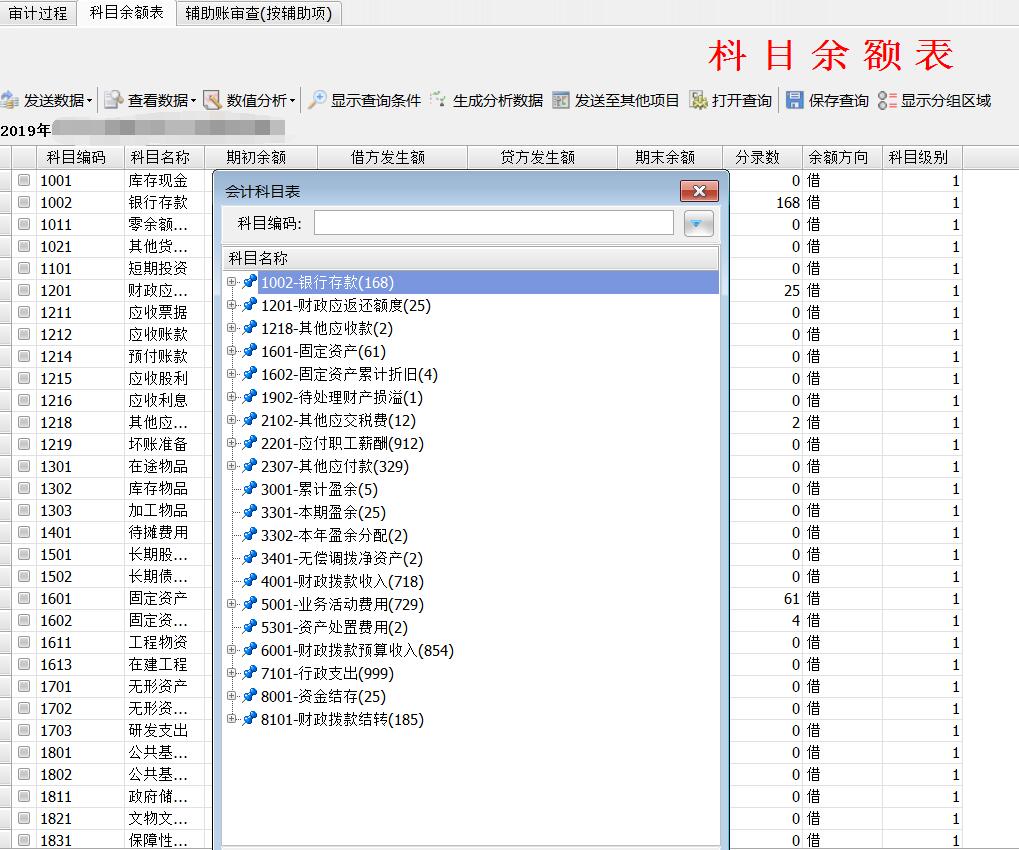Viewport: 1019px width, 850px height.
Task: Click the 发送数据 toolbar icon
Action: point(11,100)
